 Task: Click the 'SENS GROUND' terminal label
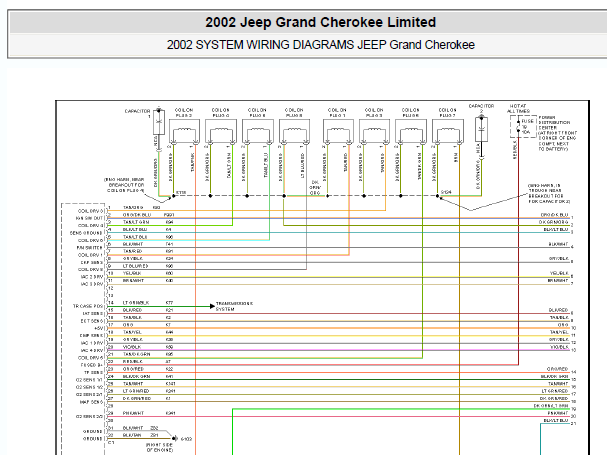tap(87, 233)
